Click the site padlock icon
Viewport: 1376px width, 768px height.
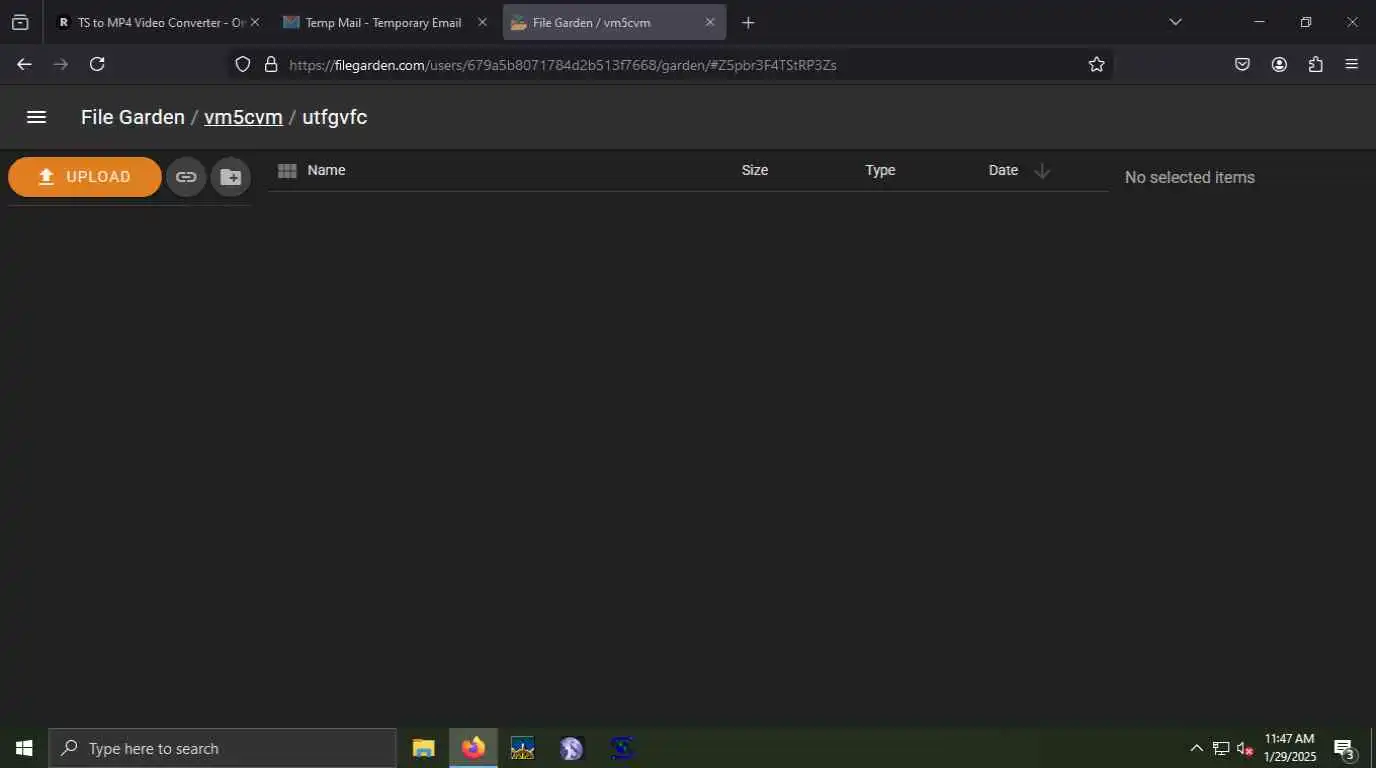(270, 64)
